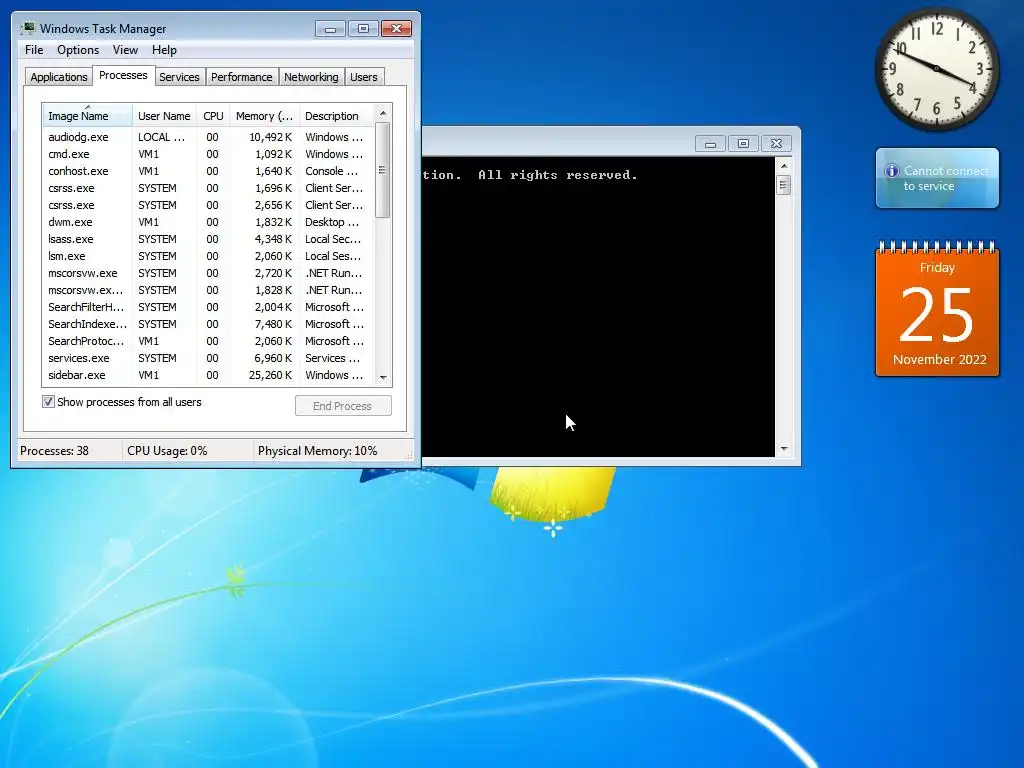
Task: Go to the Networking tab
Action: (x=311, y=77)
